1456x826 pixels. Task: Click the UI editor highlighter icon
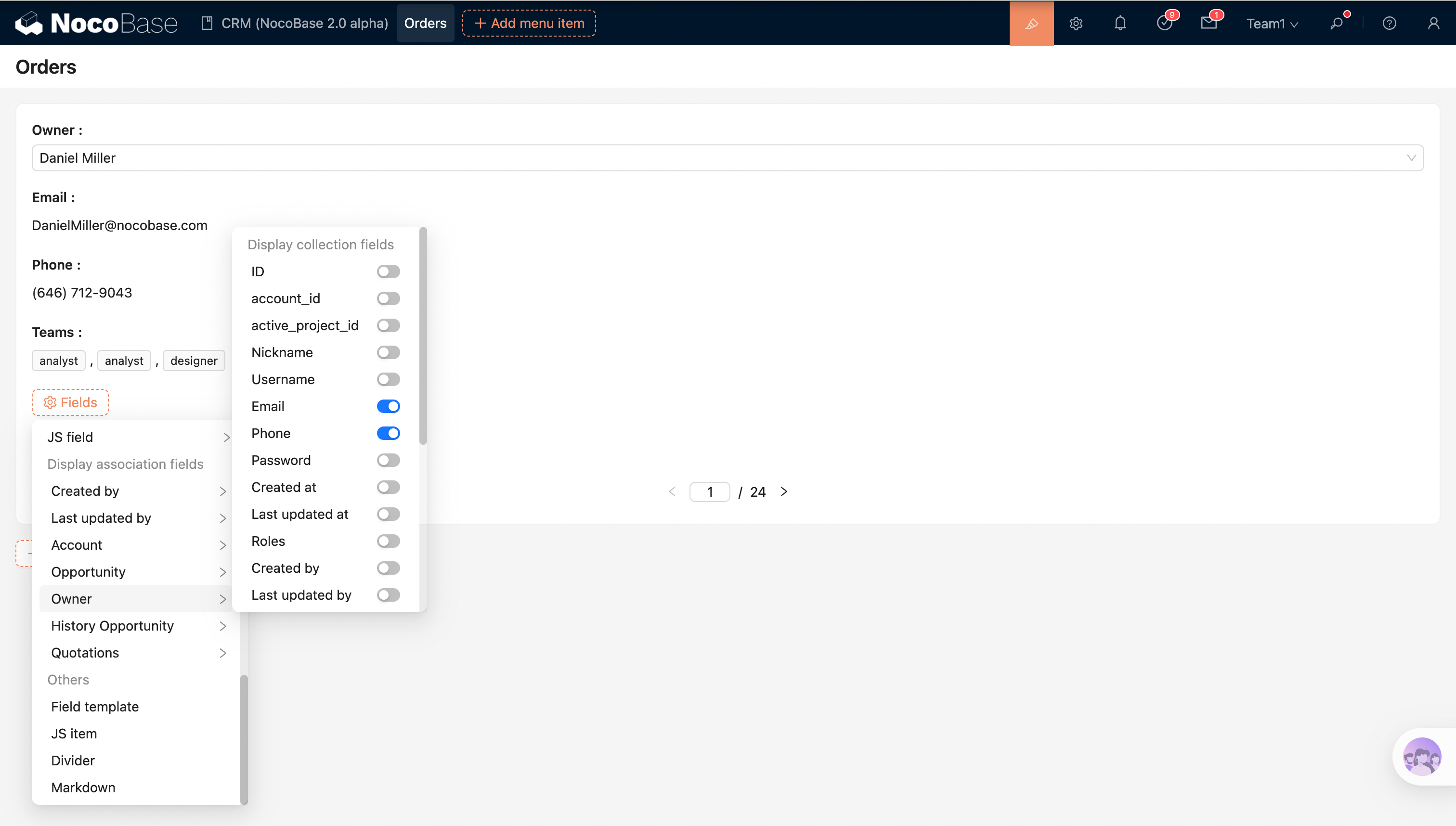[1031, 23]
